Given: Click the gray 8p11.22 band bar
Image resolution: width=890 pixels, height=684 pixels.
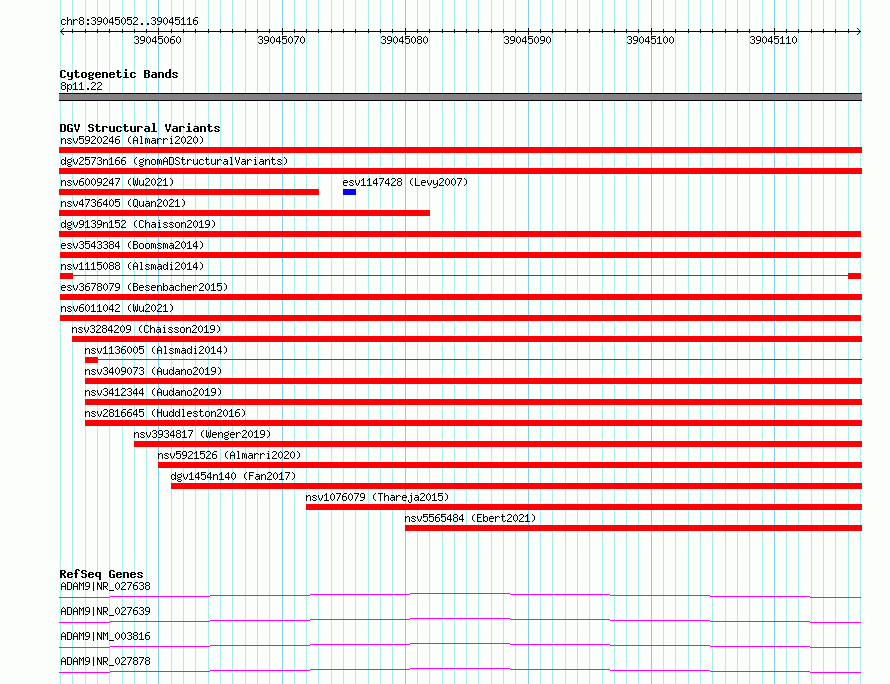Looking at the screenshot, I should [460, 97].
